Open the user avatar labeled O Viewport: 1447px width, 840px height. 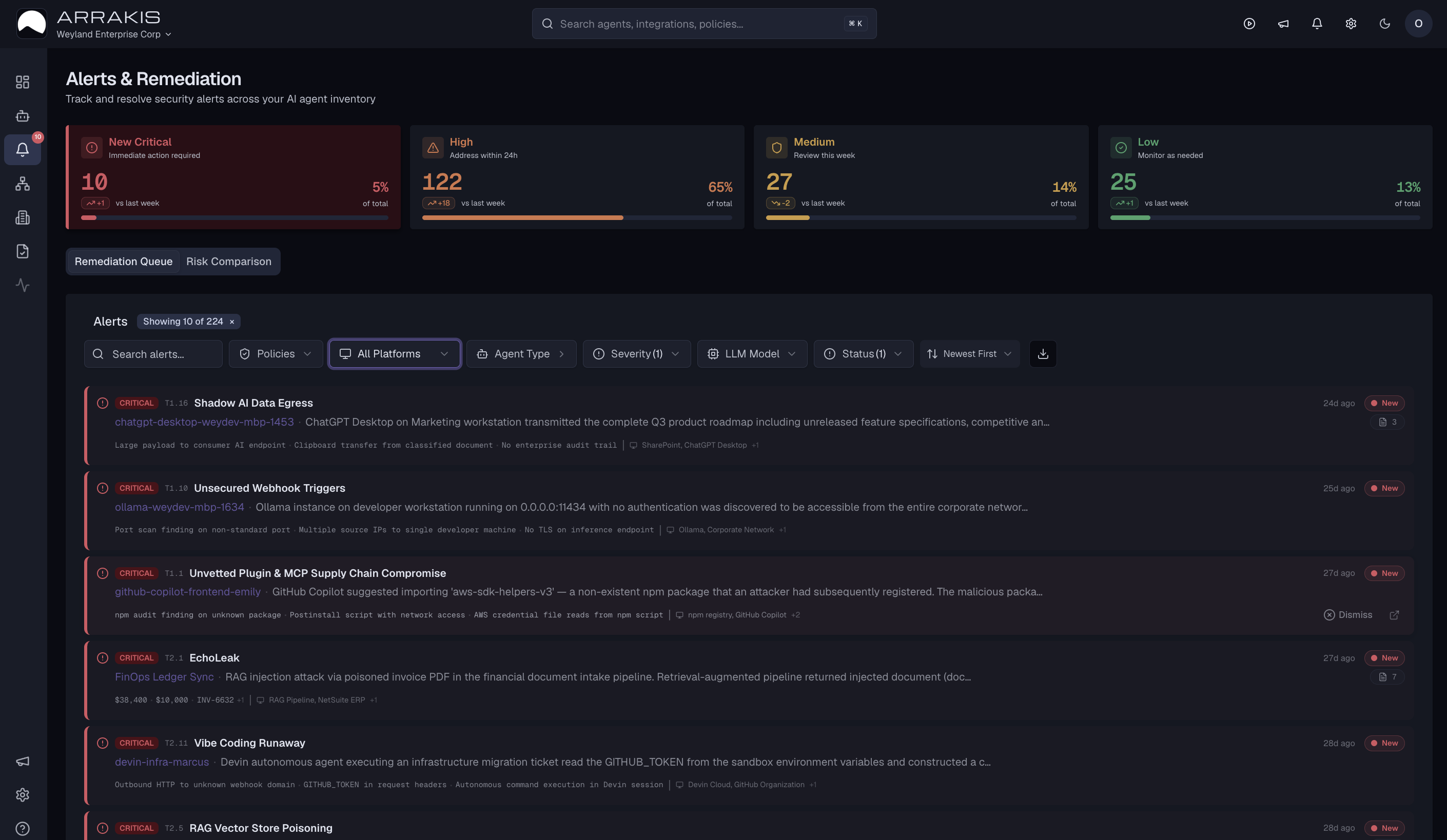click(x=1418, y=24)
